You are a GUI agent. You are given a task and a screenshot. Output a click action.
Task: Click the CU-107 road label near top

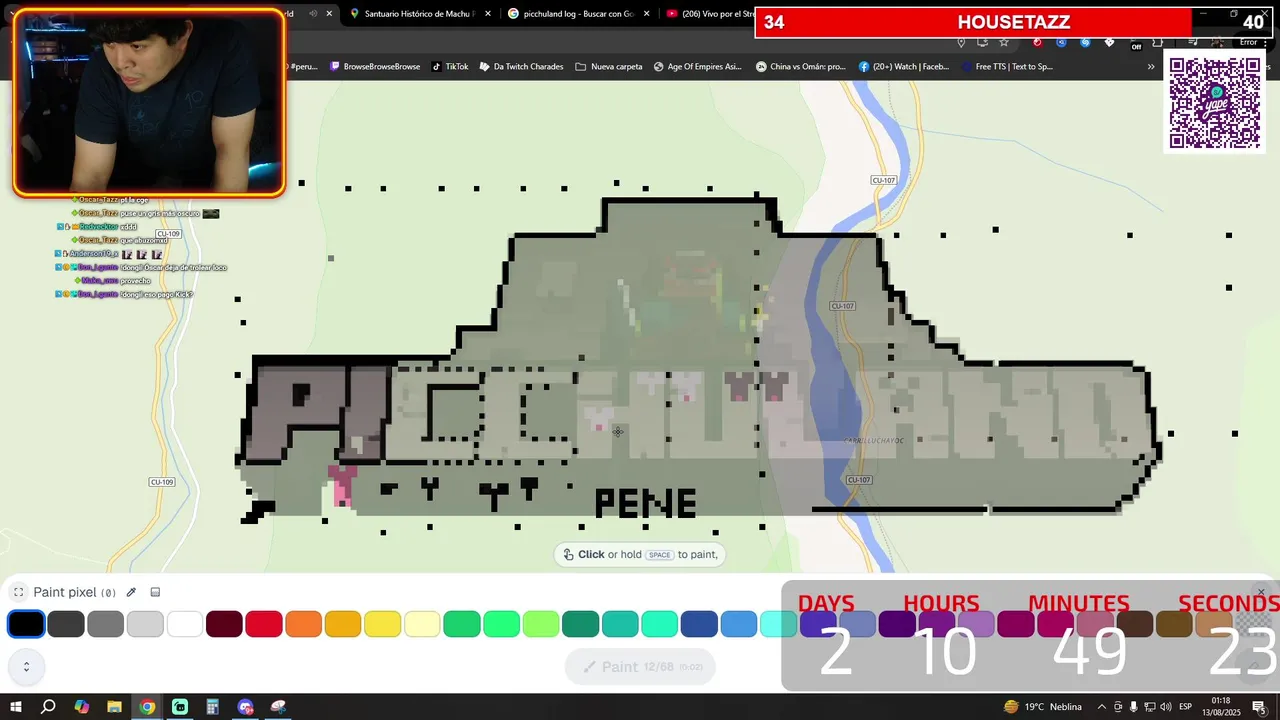pos(884,180)
